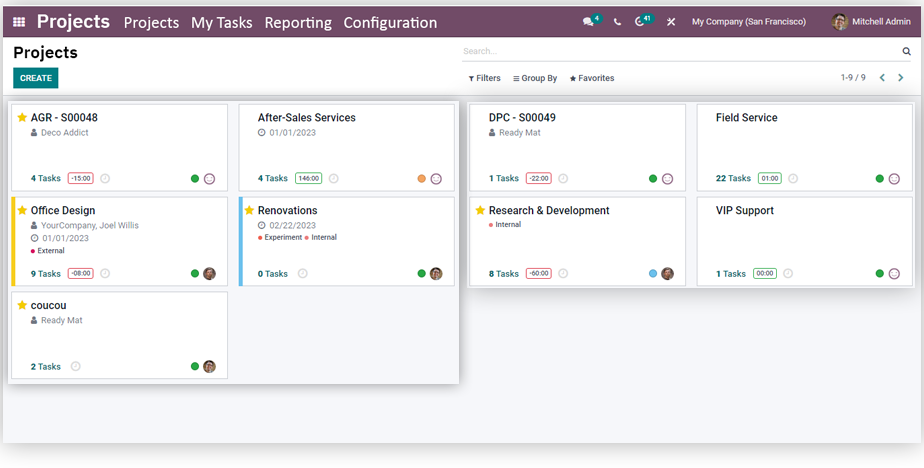Click activity clock icon on Office Design
Viewport: 924px width, 468px height.
click(x=105, y=273)
